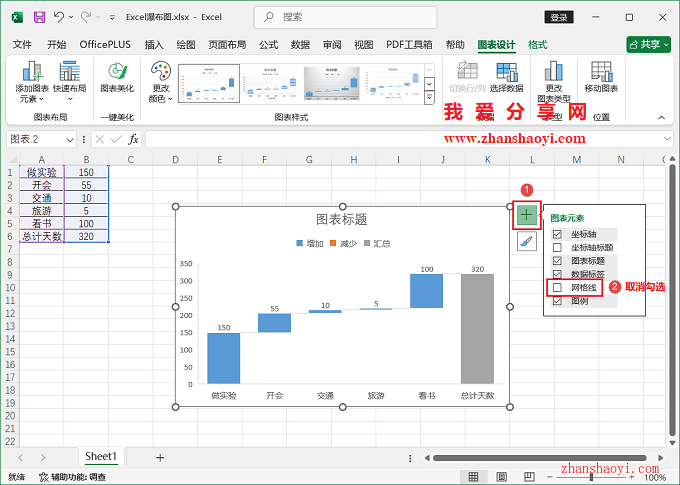
Task: Open the 格式 ribbon tab
Action: (x=538, y=45)
